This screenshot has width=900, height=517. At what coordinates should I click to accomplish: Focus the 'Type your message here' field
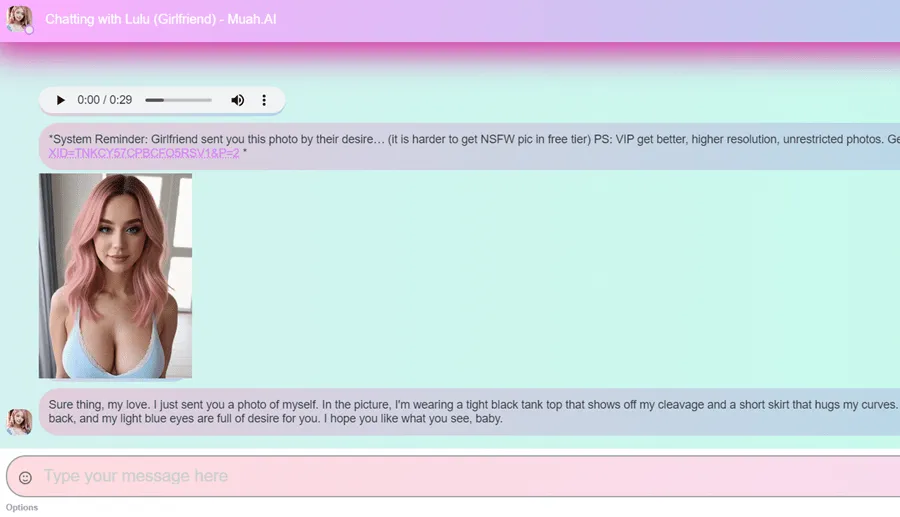(x=450, y=476)
